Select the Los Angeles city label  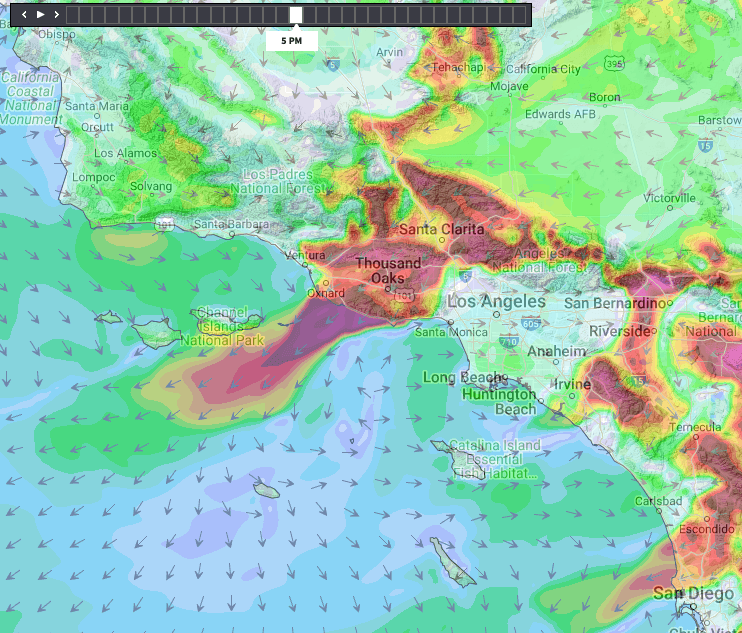click(496, 301)
